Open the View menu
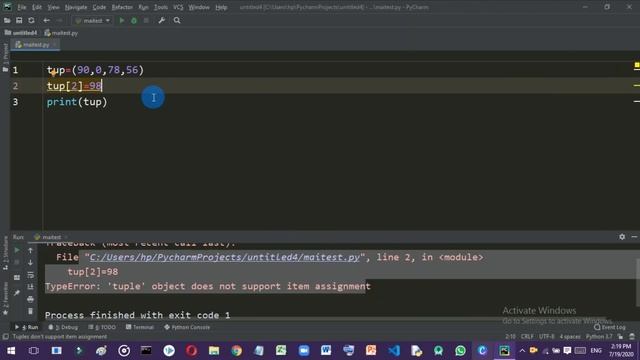640x360 pixels. point(53,7)
